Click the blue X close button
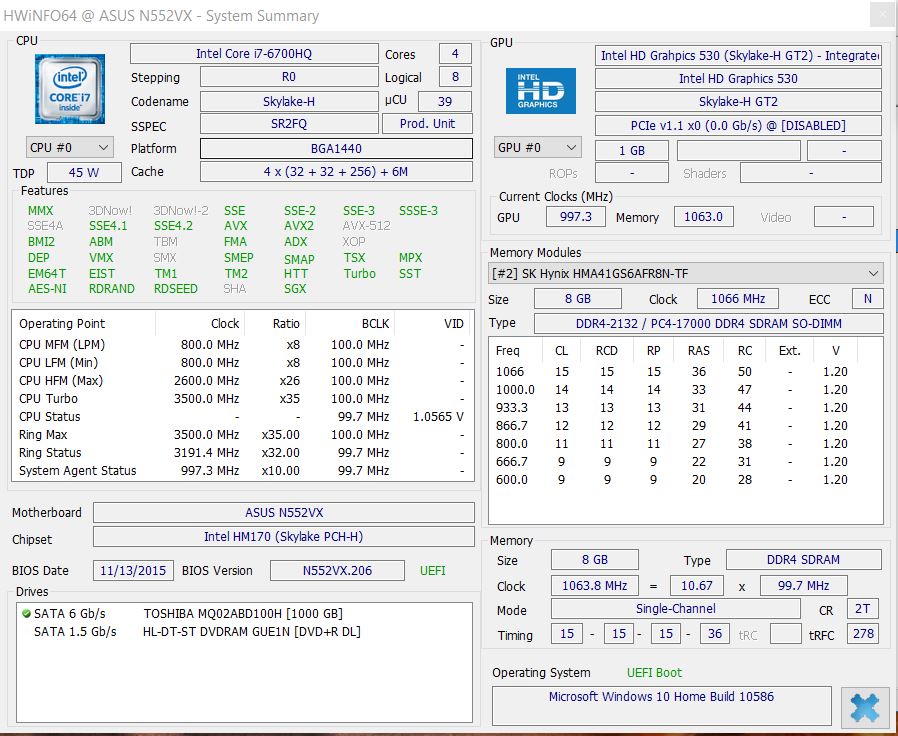 coord(864,708)
